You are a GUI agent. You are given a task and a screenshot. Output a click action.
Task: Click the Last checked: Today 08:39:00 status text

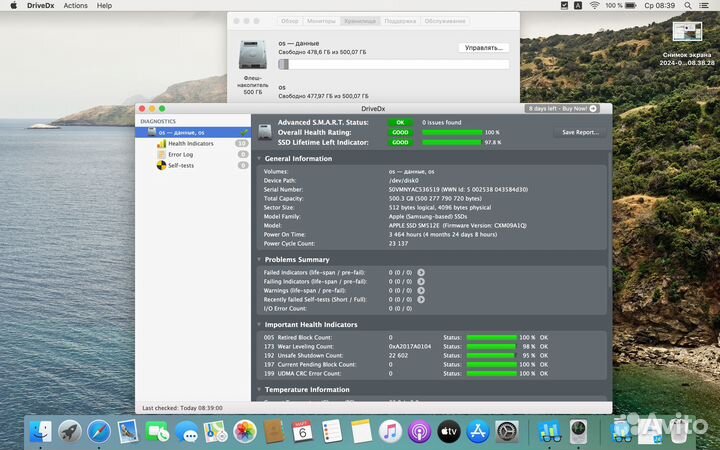pyautogui.click(x=182, y=408)
